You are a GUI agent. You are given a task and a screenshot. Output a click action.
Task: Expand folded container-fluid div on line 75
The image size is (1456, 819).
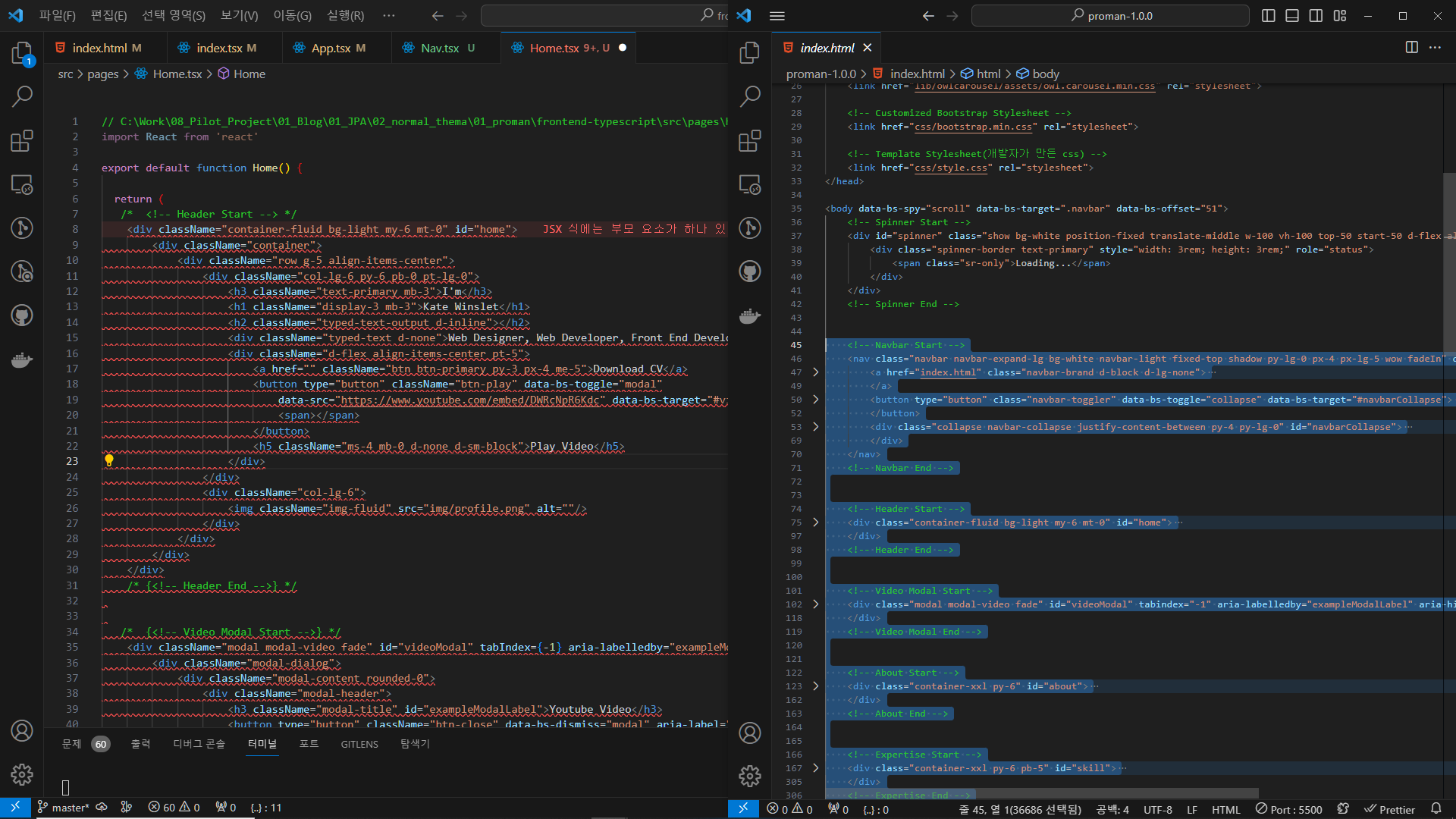point(816,522)
